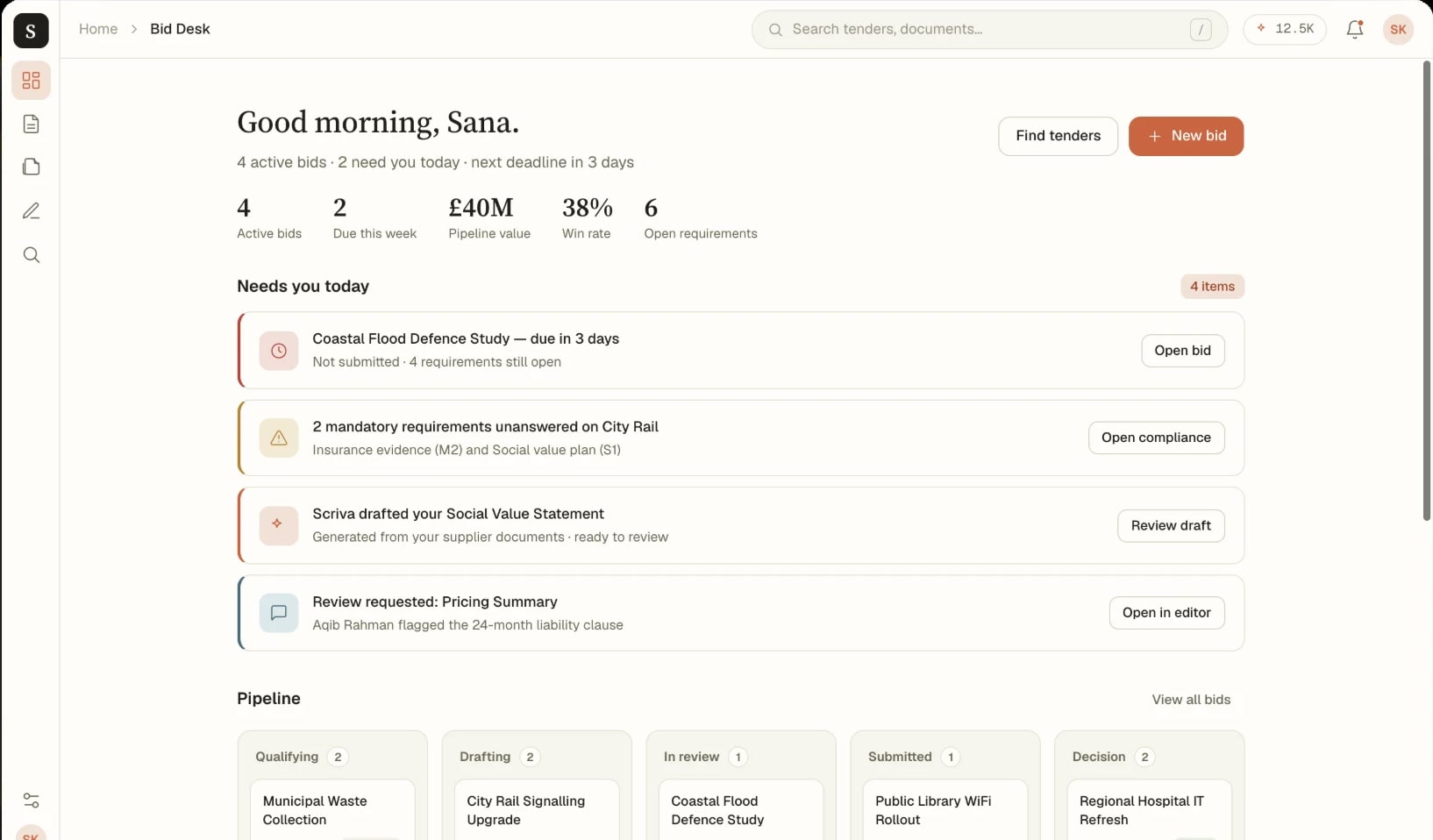
Task: Click the 12.5K credits badge
Action: [x=1285, y=29]
